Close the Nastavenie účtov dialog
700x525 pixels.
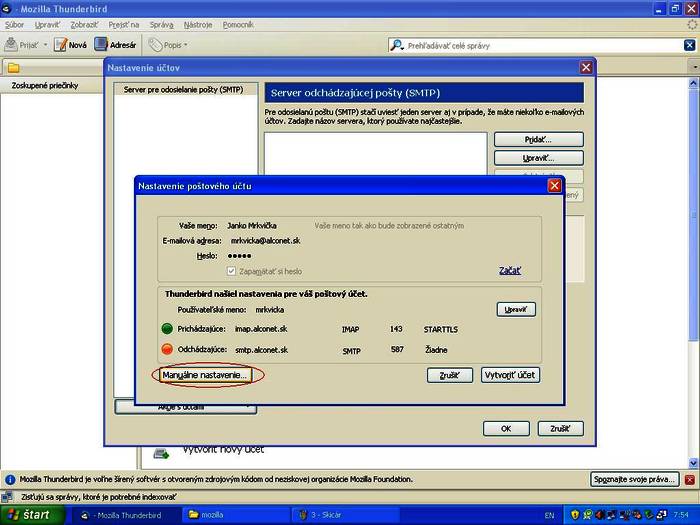586,68
